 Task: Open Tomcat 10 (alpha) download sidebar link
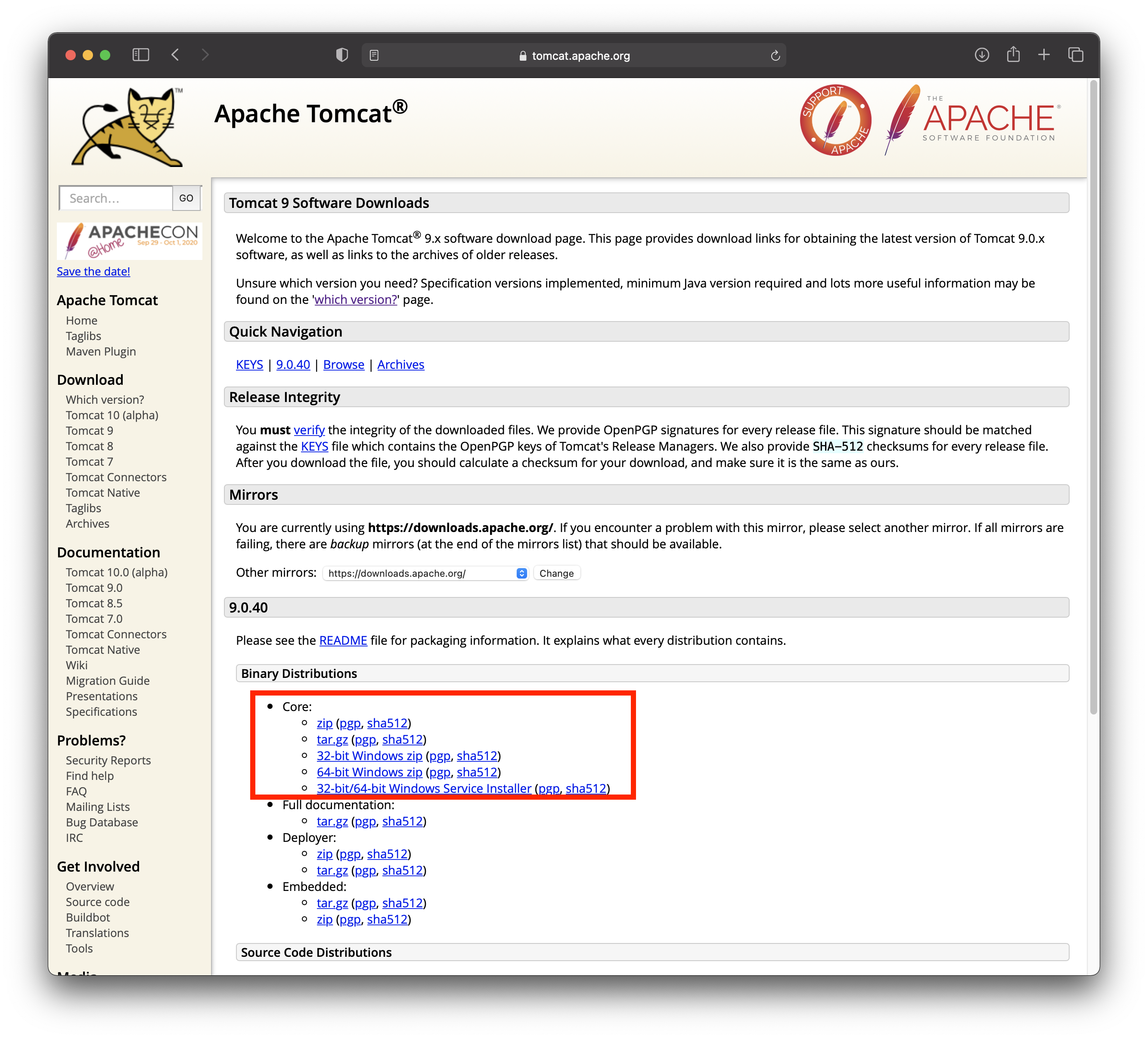click(x=112, y=415)
